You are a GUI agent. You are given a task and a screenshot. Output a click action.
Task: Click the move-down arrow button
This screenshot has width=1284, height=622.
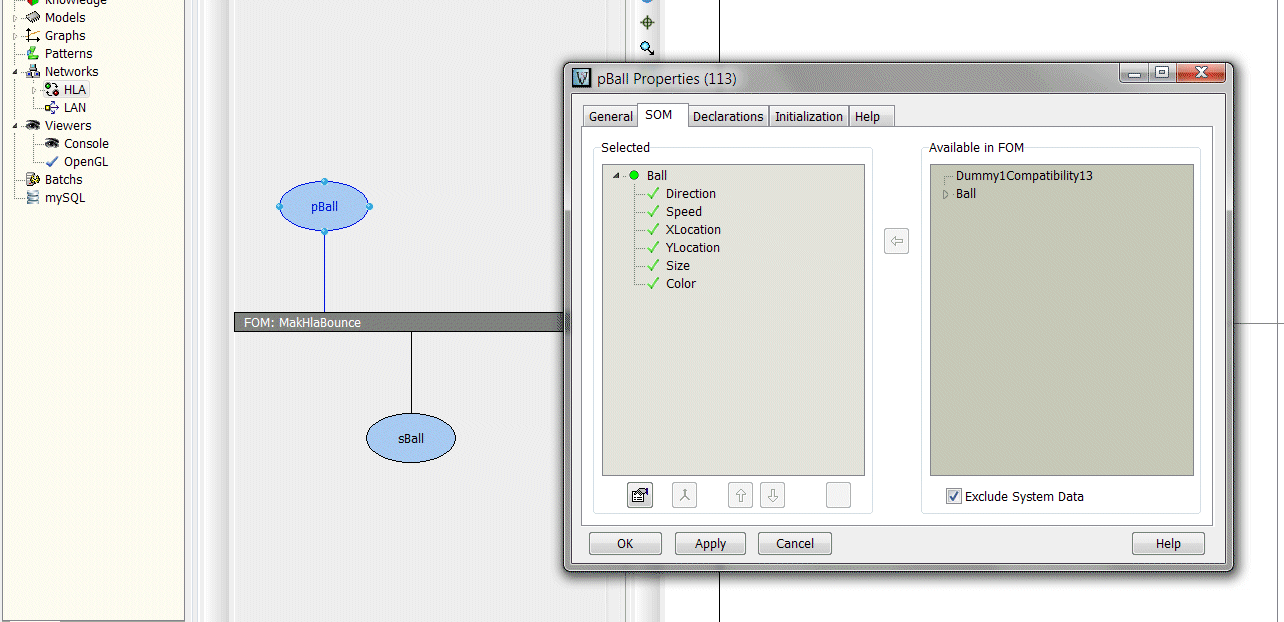tap(772, 495)
